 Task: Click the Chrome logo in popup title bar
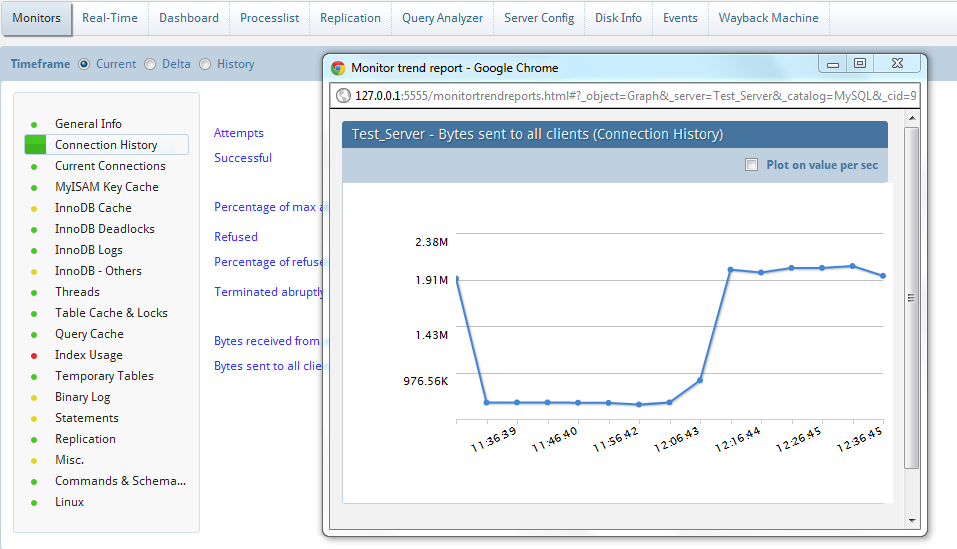point(338,68)
